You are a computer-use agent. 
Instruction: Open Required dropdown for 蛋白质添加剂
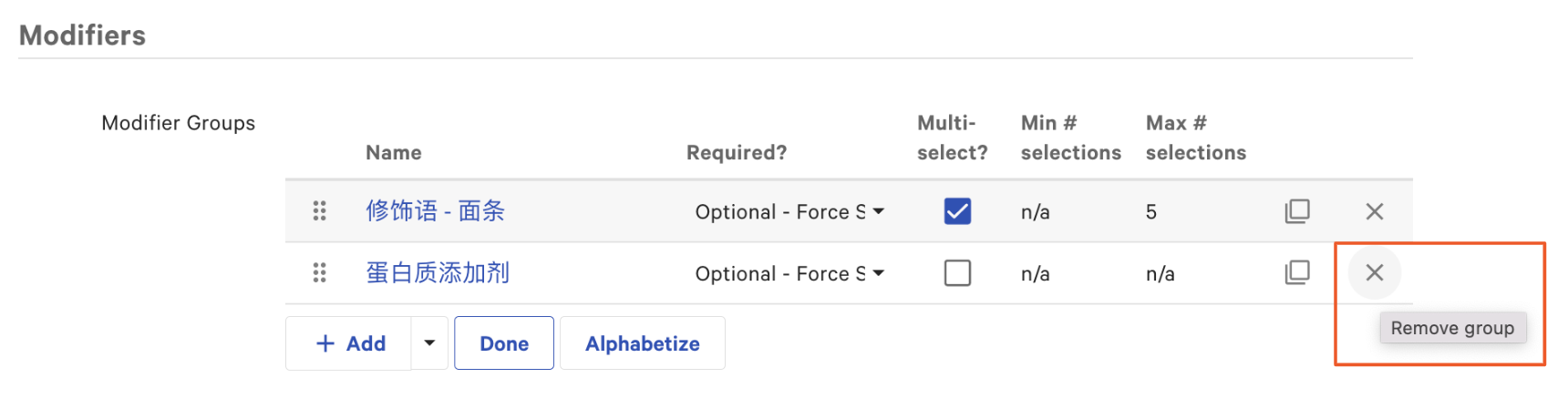tap(789, 273)
